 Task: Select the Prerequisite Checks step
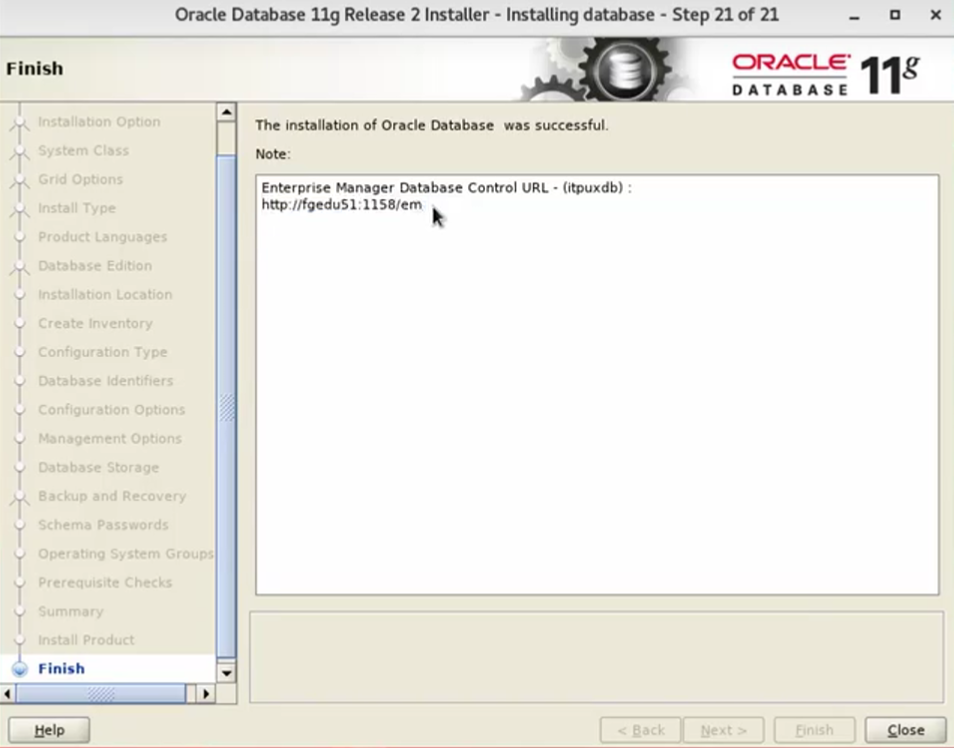(x=105, y=582)
